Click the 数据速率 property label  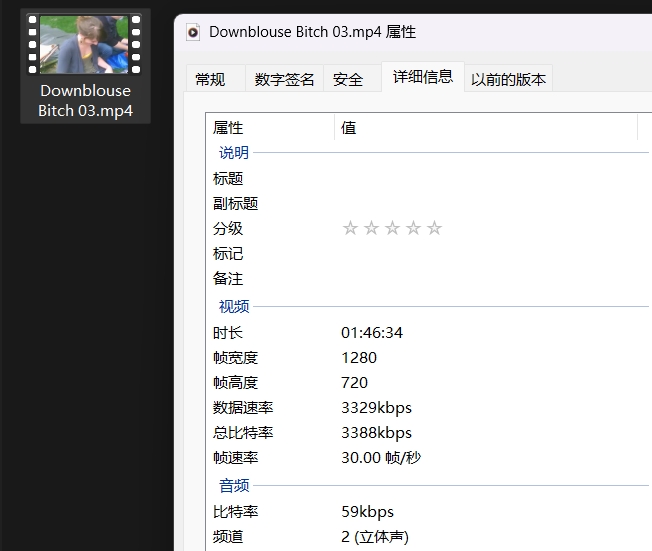(243, 408)
